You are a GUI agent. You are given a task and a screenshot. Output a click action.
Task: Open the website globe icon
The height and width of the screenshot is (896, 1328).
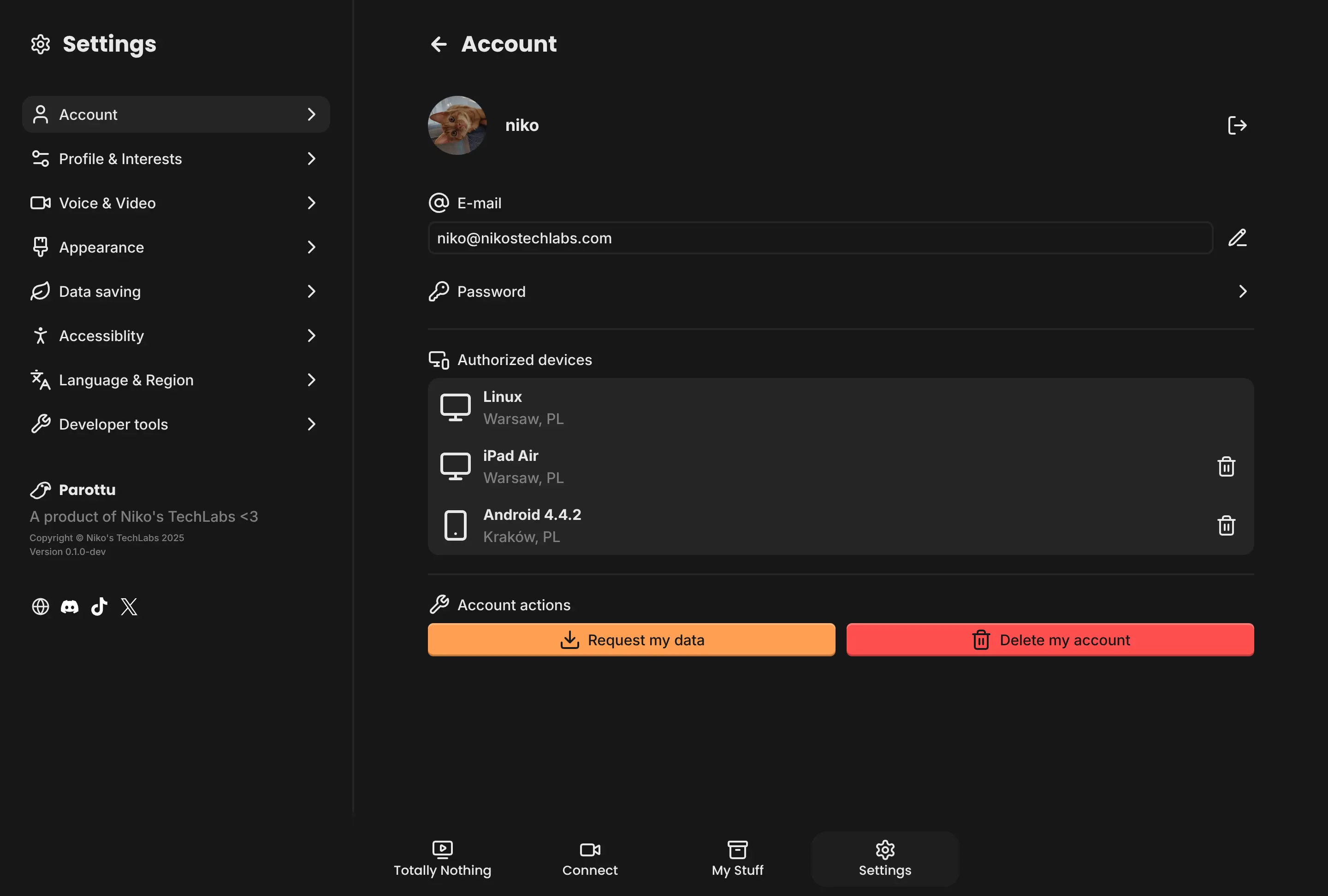coord(41,607)
